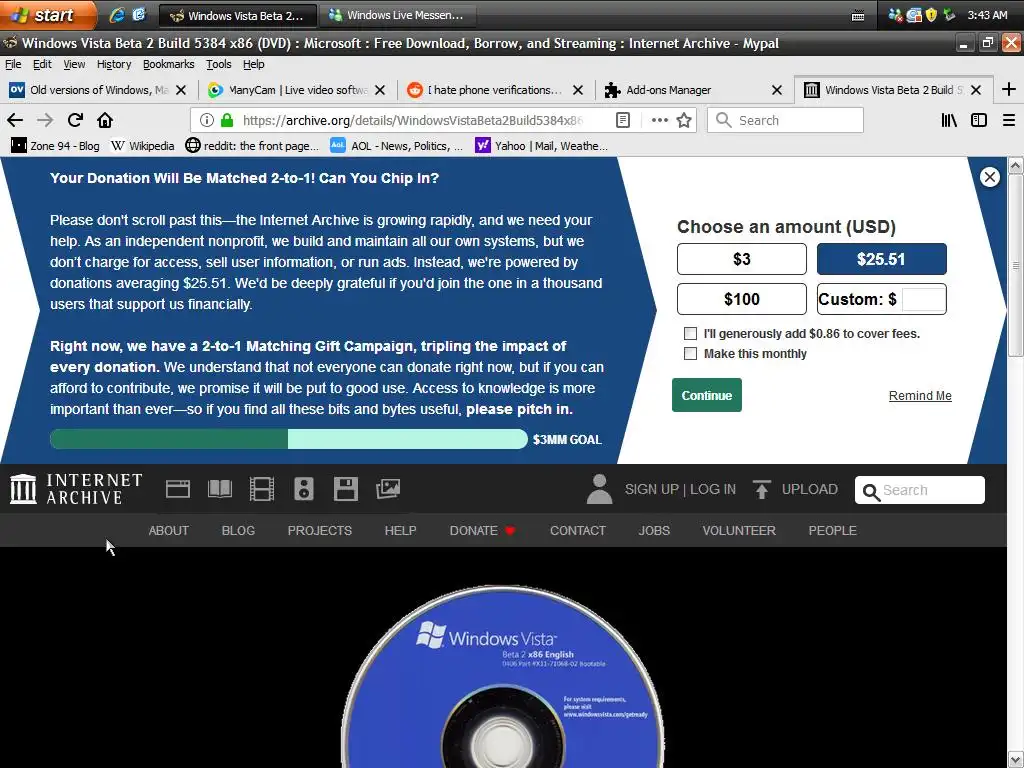Click the Internet Archive logo
Screen dimensions: 1024x768
pyautogui.click(x=76, y=489)
